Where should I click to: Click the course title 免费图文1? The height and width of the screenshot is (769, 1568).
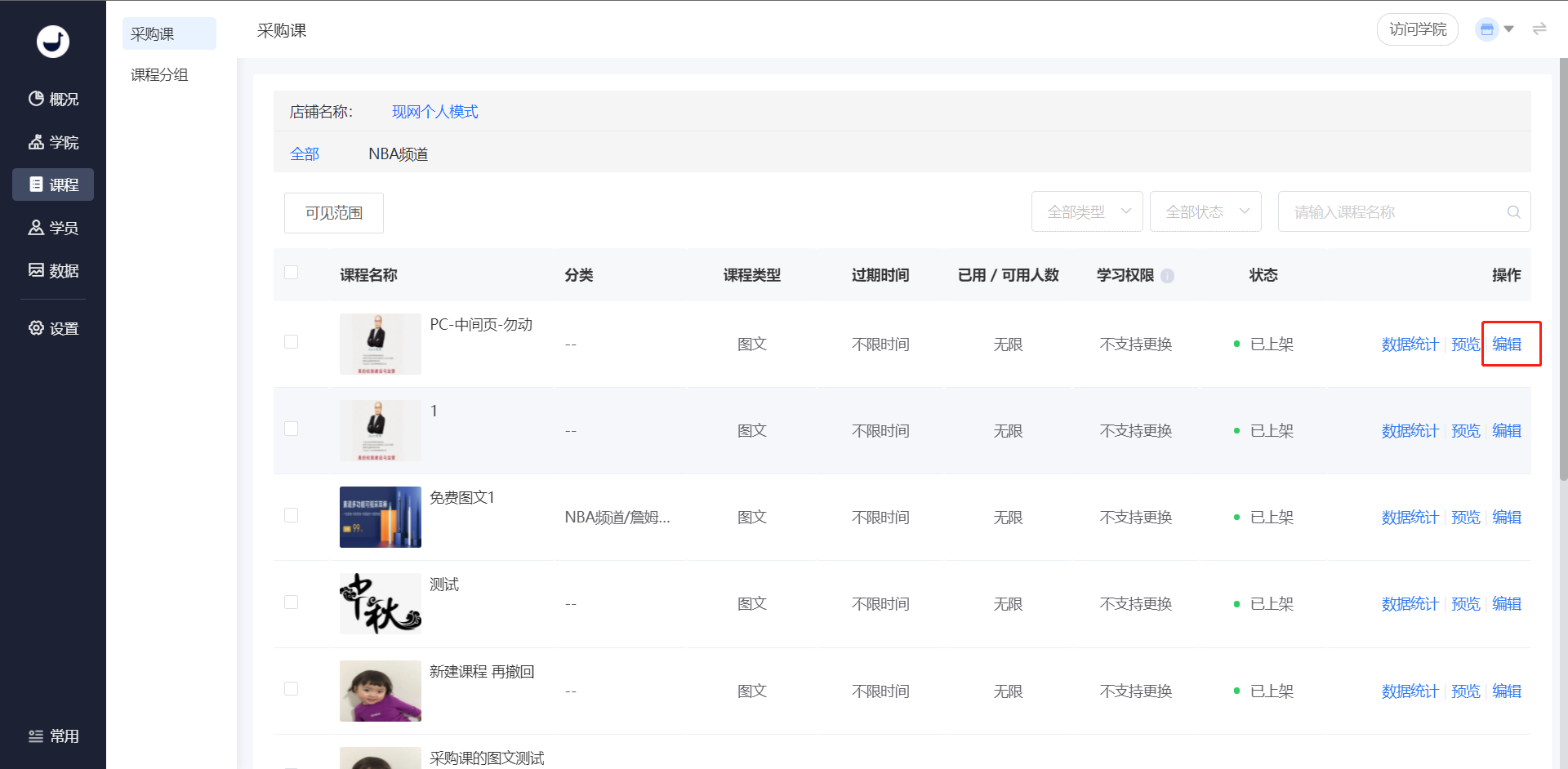click(462, 498)
